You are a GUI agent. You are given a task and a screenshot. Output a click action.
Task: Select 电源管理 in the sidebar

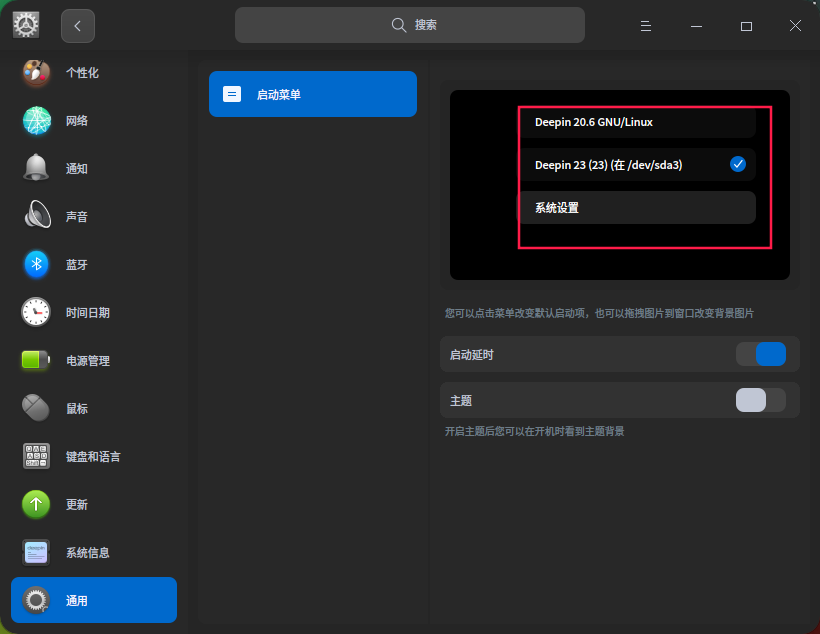pyautogui.click(x=94, y=360)
